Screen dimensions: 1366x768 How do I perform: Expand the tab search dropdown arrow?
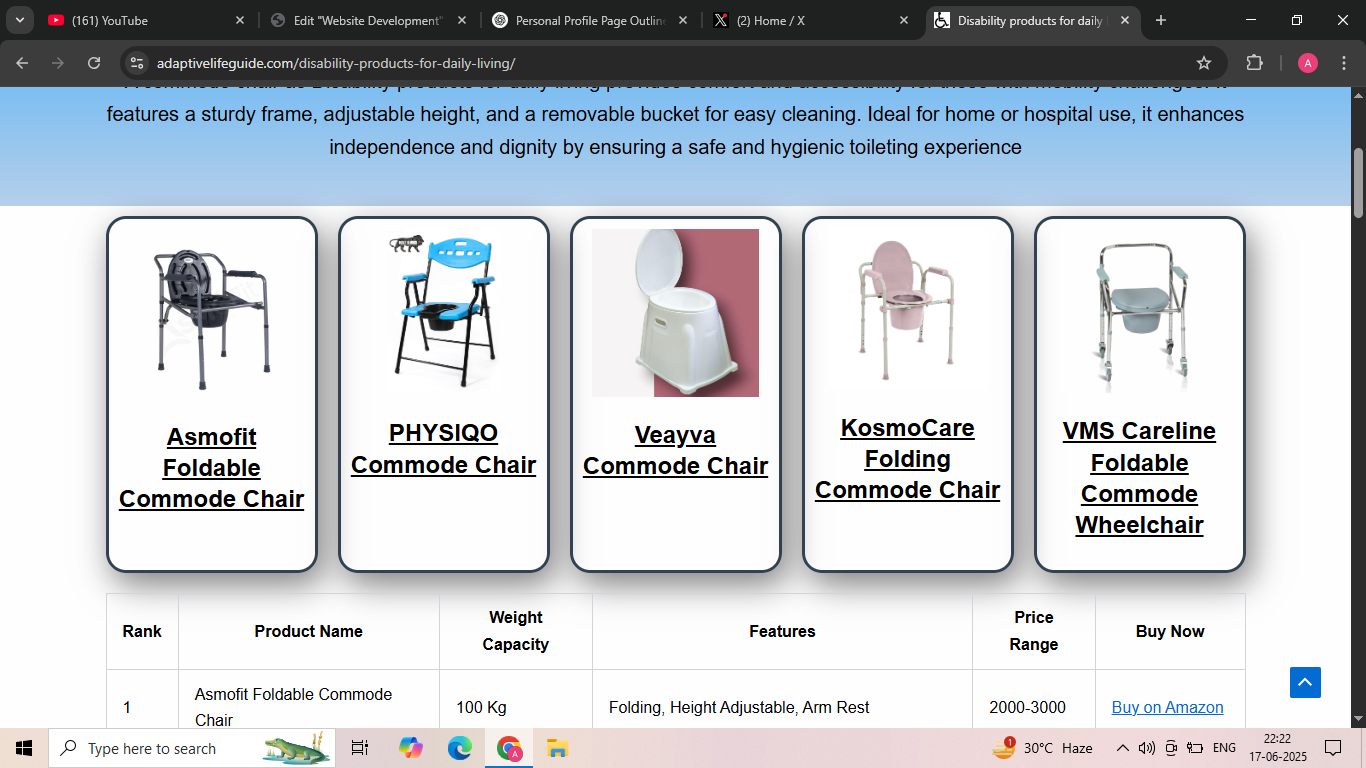coord(19,20)
